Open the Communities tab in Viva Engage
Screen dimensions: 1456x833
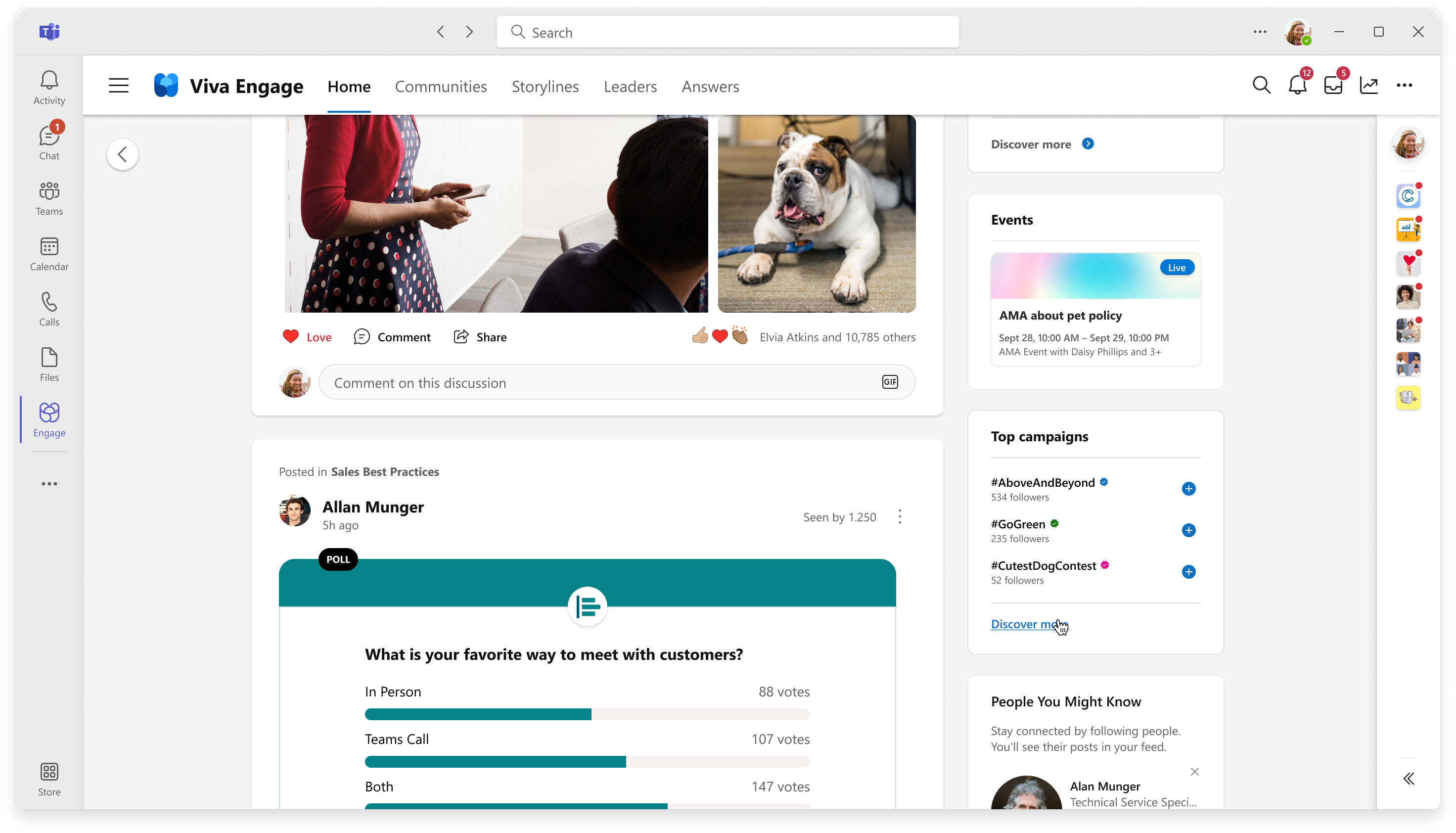click(441, 86)
